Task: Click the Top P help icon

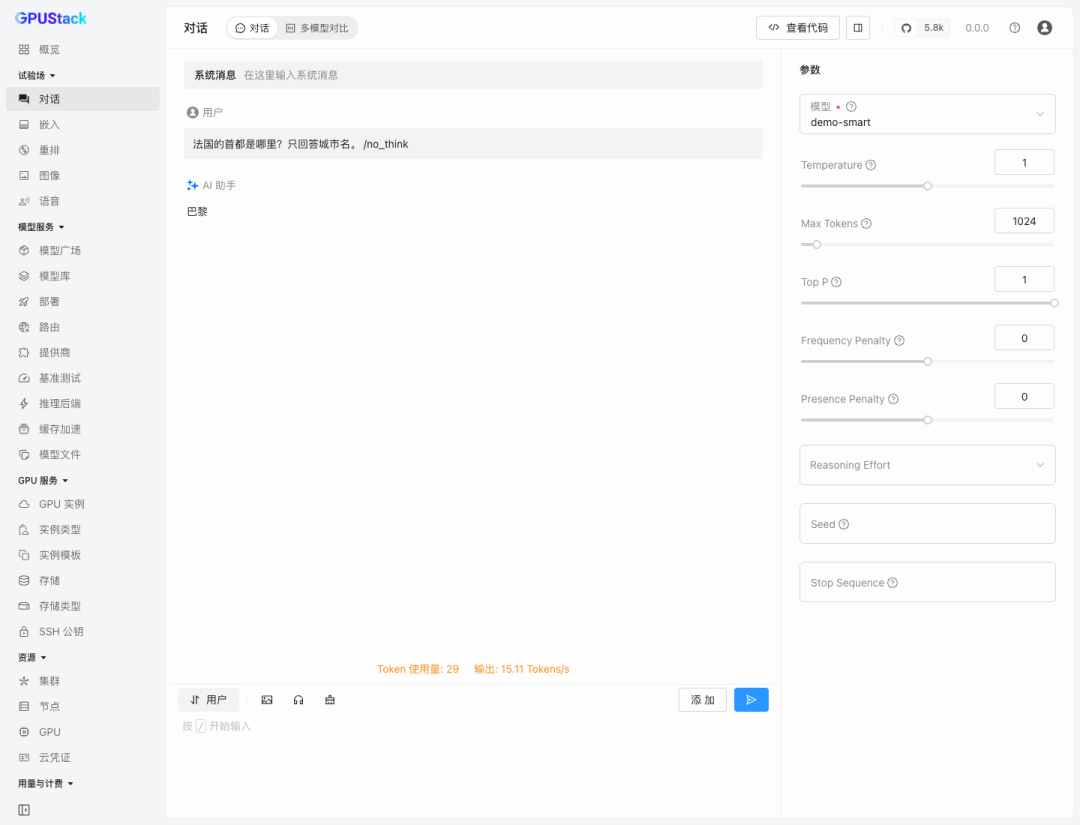Action: pos(836,282)
